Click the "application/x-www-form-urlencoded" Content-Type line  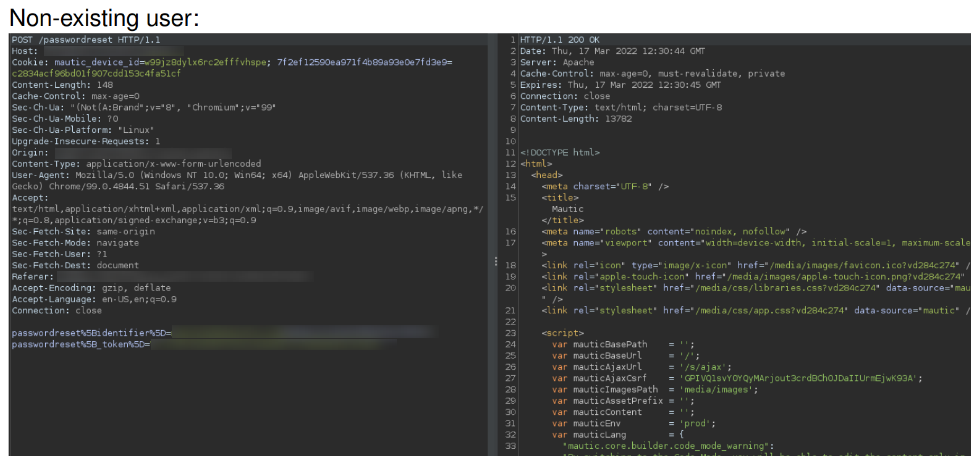[136, 164]
